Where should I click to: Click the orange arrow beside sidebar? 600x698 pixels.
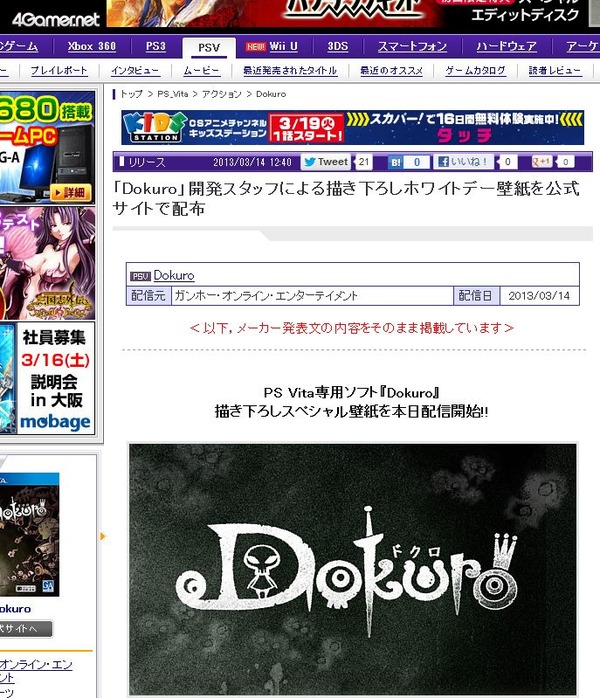pyautogui.click(x=103, y=536)
